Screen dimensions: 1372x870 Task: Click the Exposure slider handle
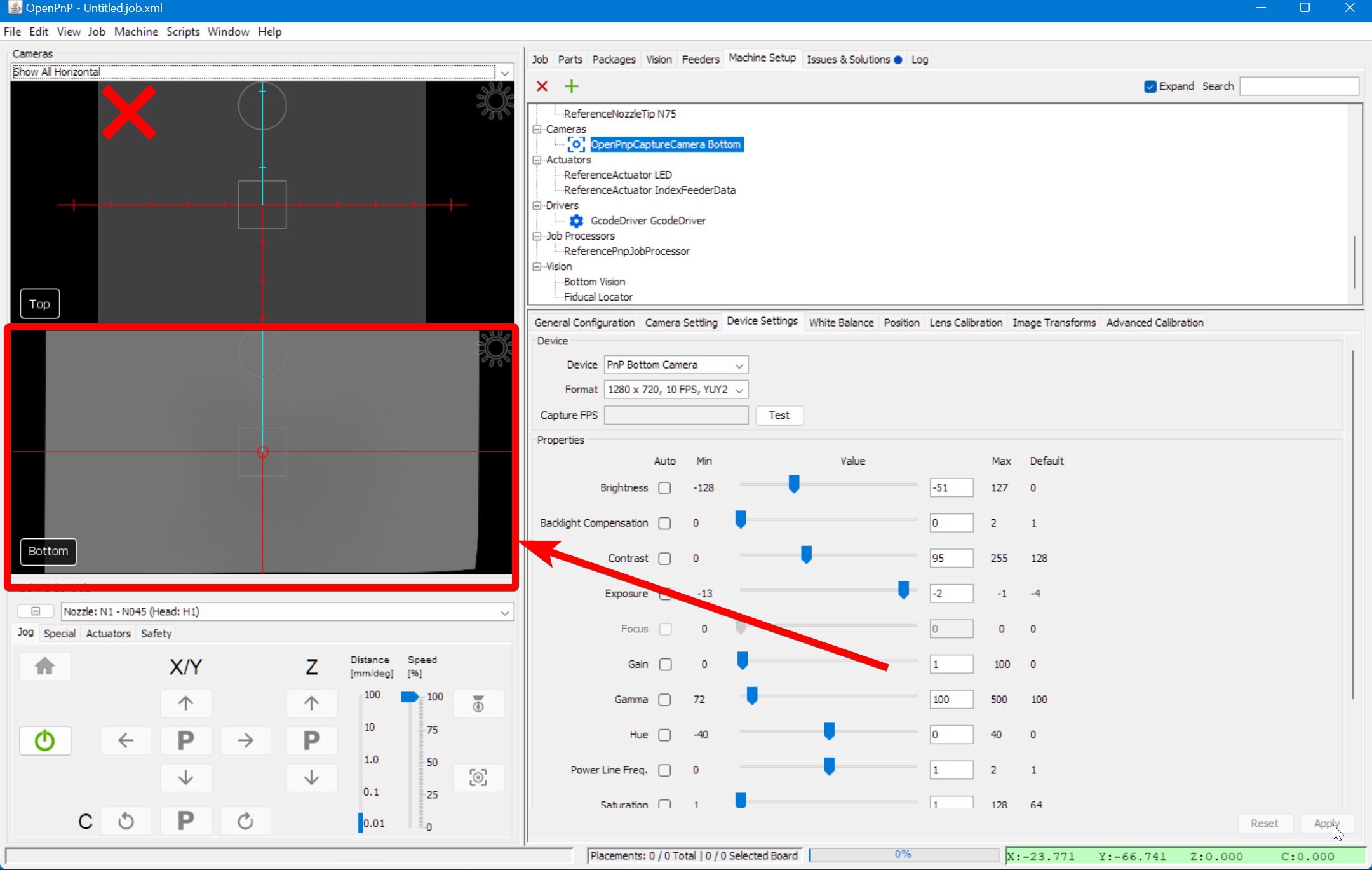(903, 590)
